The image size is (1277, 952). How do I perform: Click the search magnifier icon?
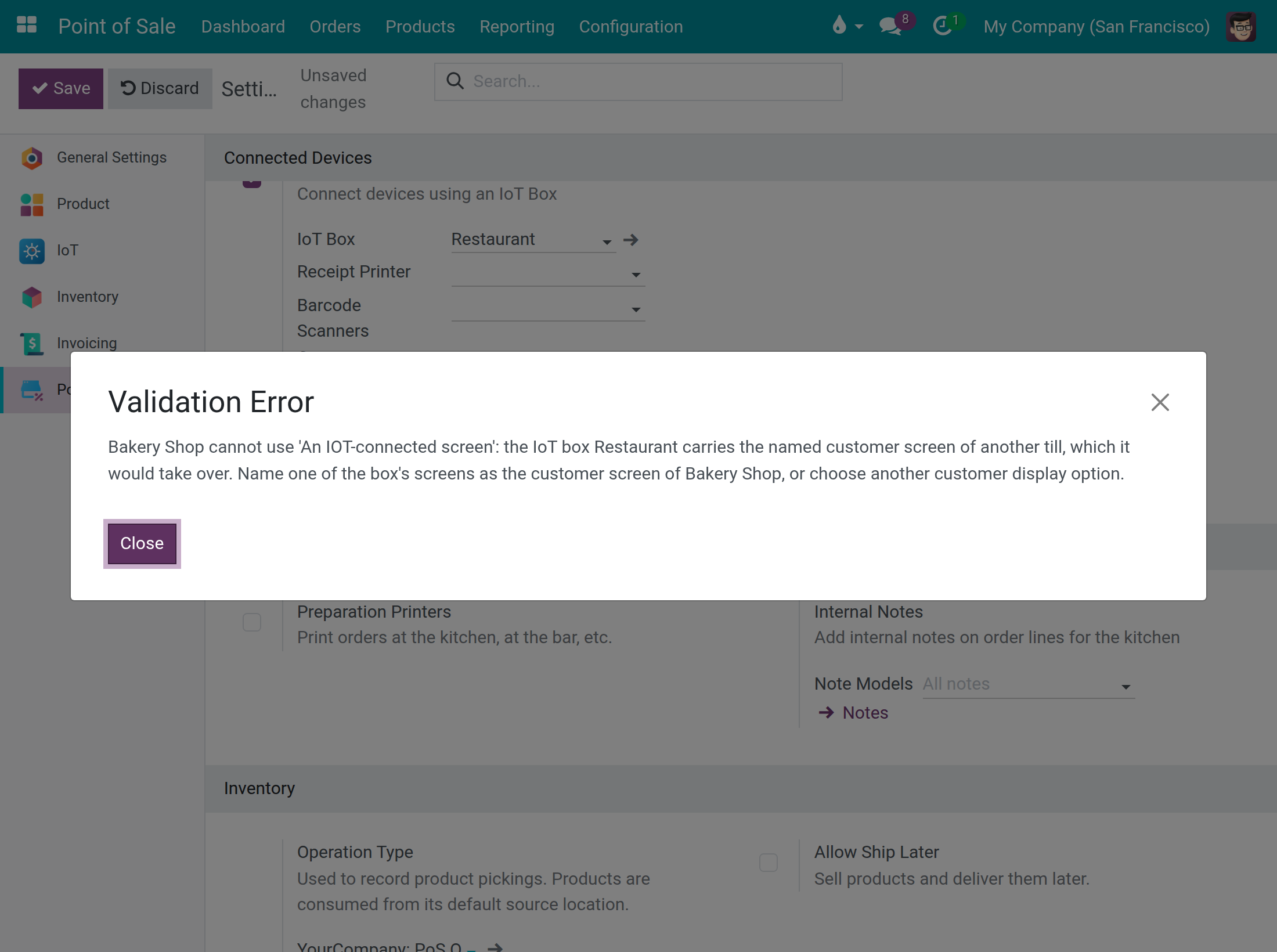(455, 81)
